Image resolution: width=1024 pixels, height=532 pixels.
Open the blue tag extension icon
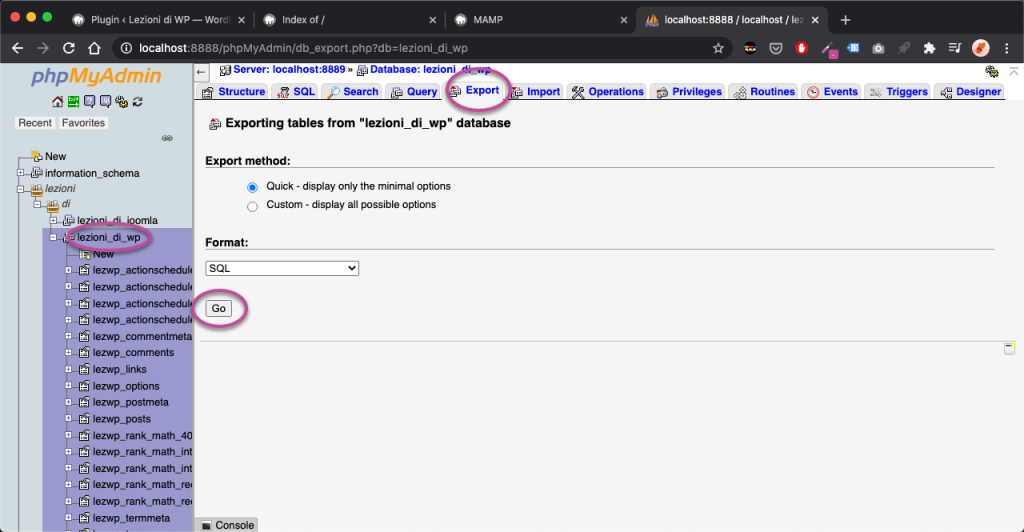pyautogui.click(x=853, y=48)
